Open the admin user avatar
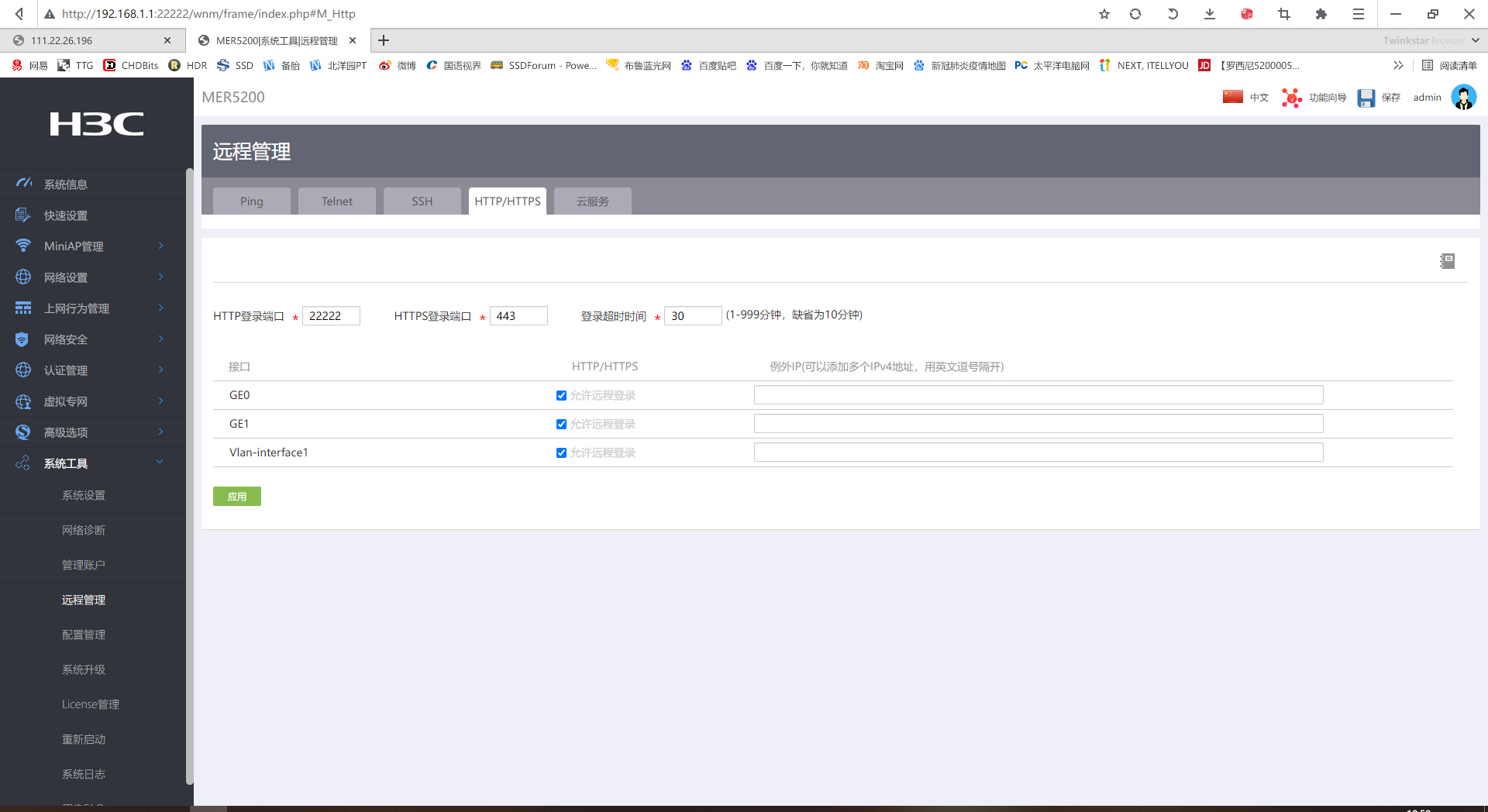Image resolution: width=1488 pixels, height=812 pixels. click(1463, 98)
